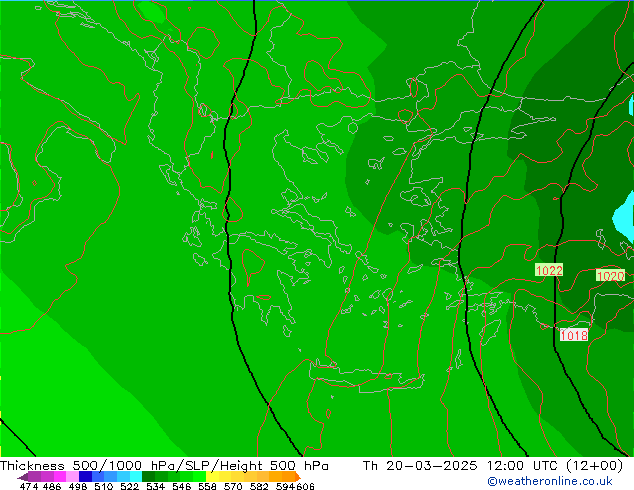Click the map title 'Thickness 500/1000 hPa/SLP/Height 500 hPa'
634x490 pixels.
click(x=164, y=466)
